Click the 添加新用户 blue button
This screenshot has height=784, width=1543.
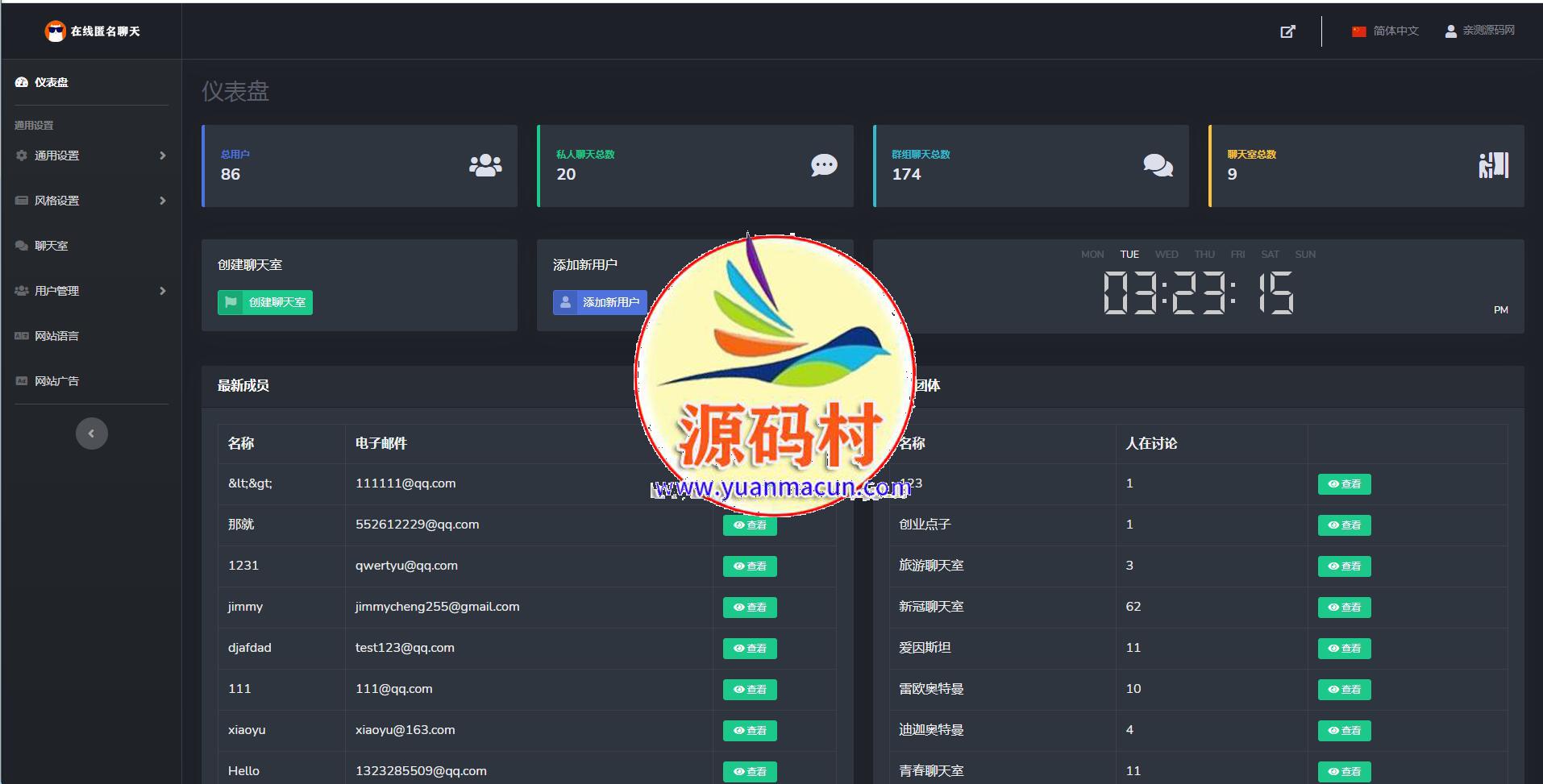[600, 302]
